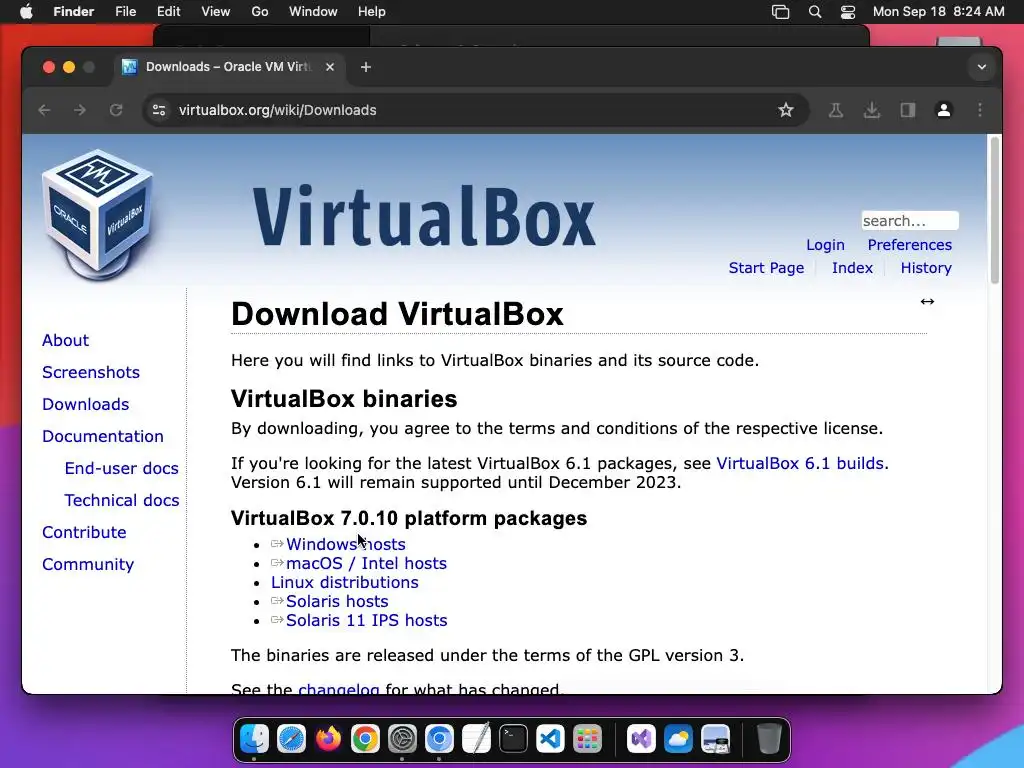This screenshot has height=768, width=1024.
Task: Open a new tab with plus button
Action: click(366, 67)
